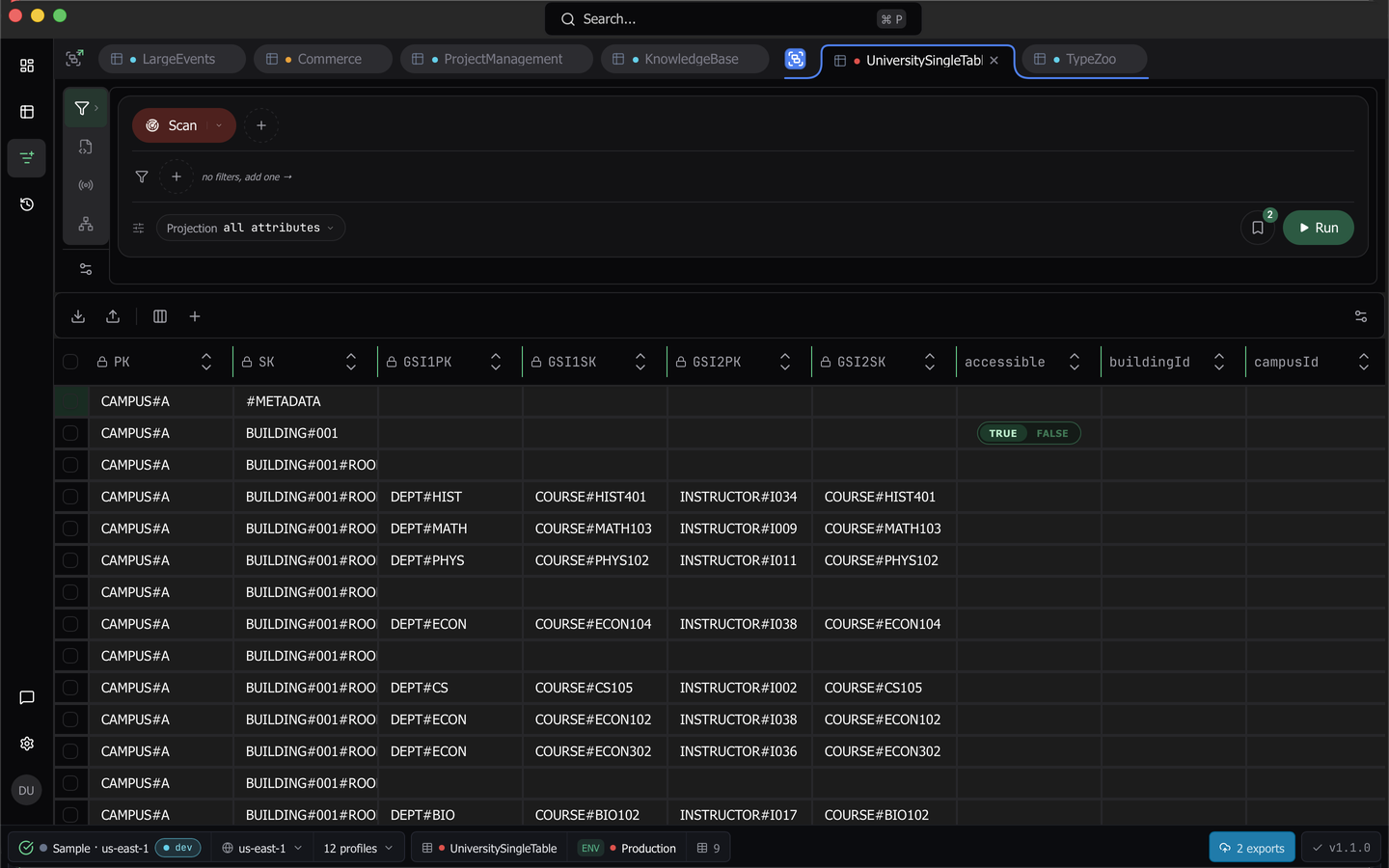Select the filter funnel panel icon
Viewport: 1389px width, 868px height.
click(x=85, y=108)
